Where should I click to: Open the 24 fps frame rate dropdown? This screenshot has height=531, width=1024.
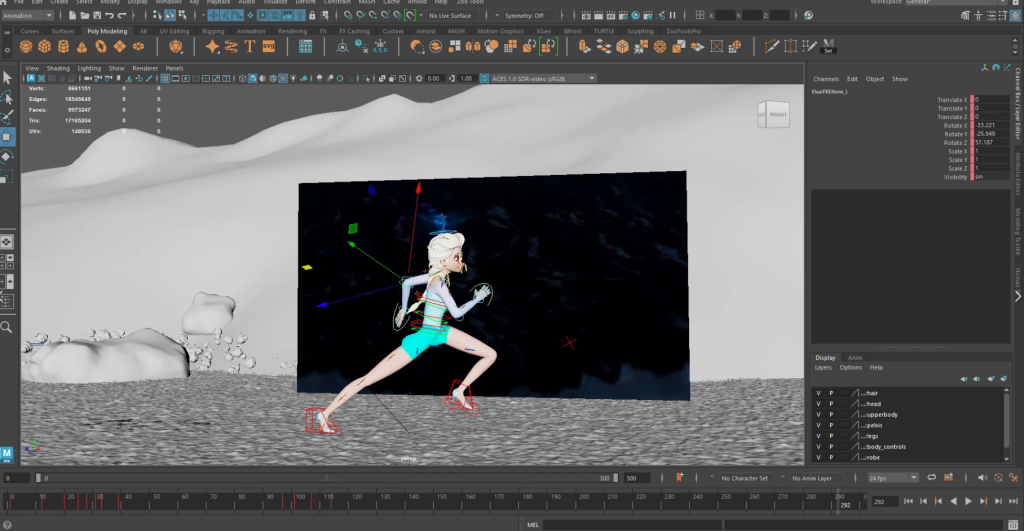(x=892, y=477)
